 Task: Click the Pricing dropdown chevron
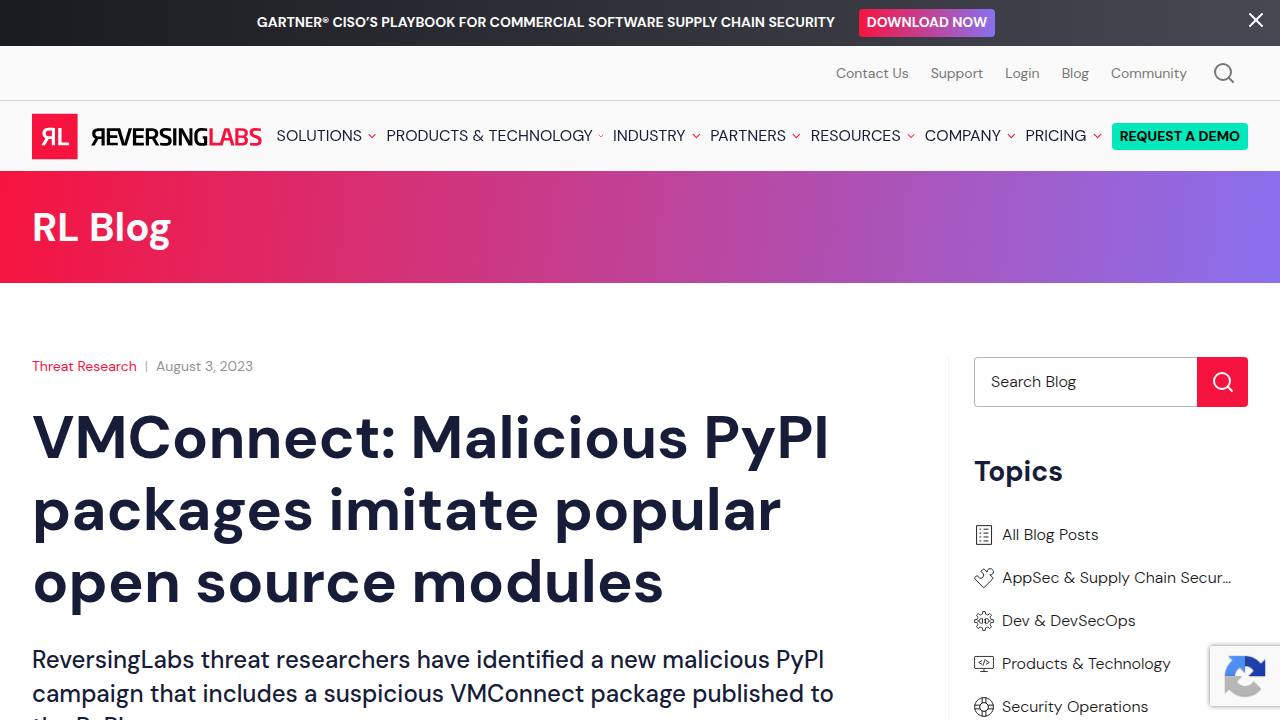(1097, 136)
